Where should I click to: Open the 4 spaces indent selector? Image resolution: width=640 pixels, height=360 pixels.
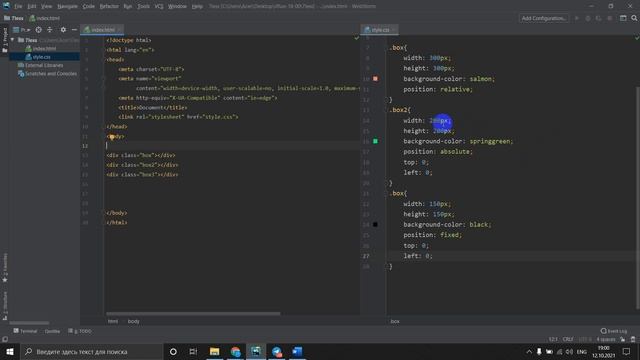[x=606, y=339]
